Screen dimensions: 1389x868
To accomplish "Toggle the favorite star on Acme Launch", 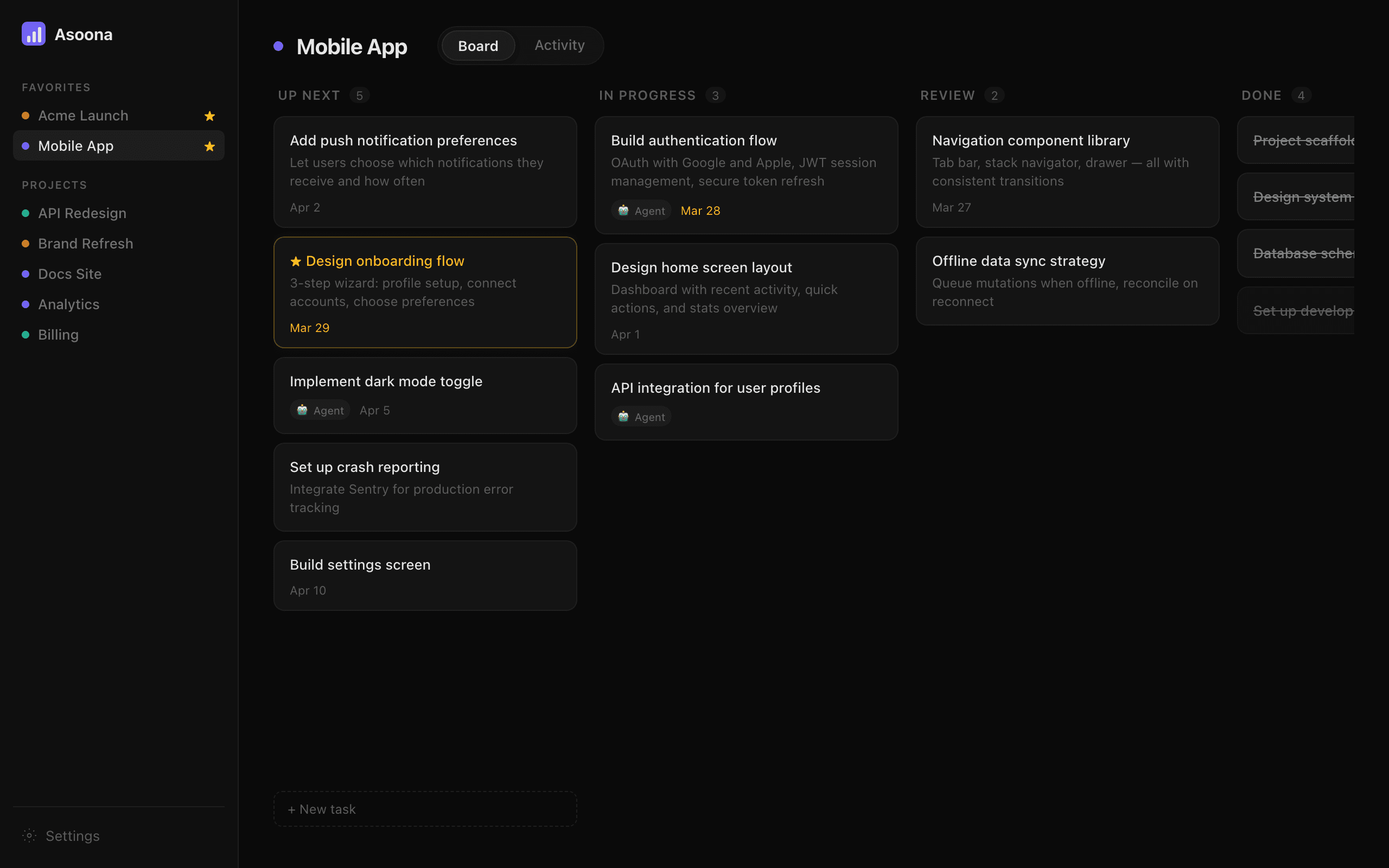I will click(x=209, y=116).
